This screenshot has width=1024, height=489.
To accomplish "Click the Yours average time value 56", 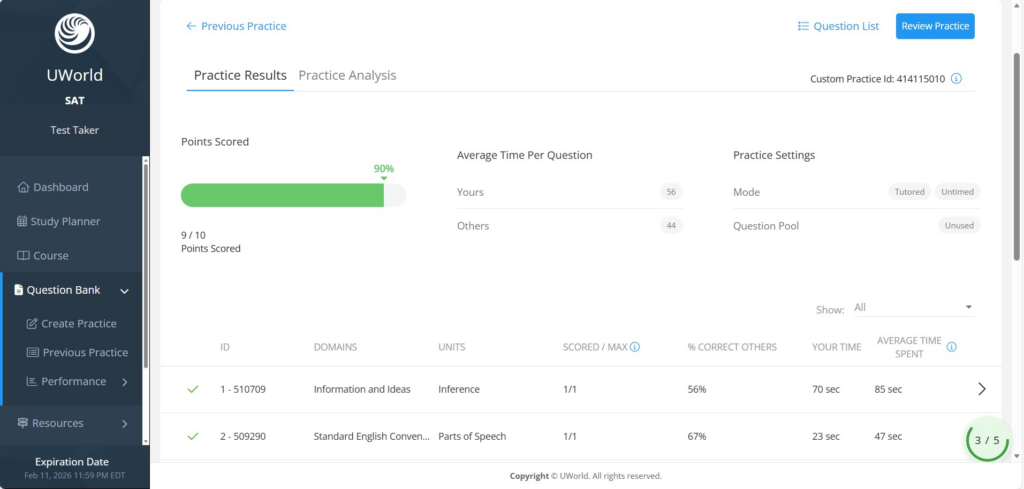I will [671, 192].
